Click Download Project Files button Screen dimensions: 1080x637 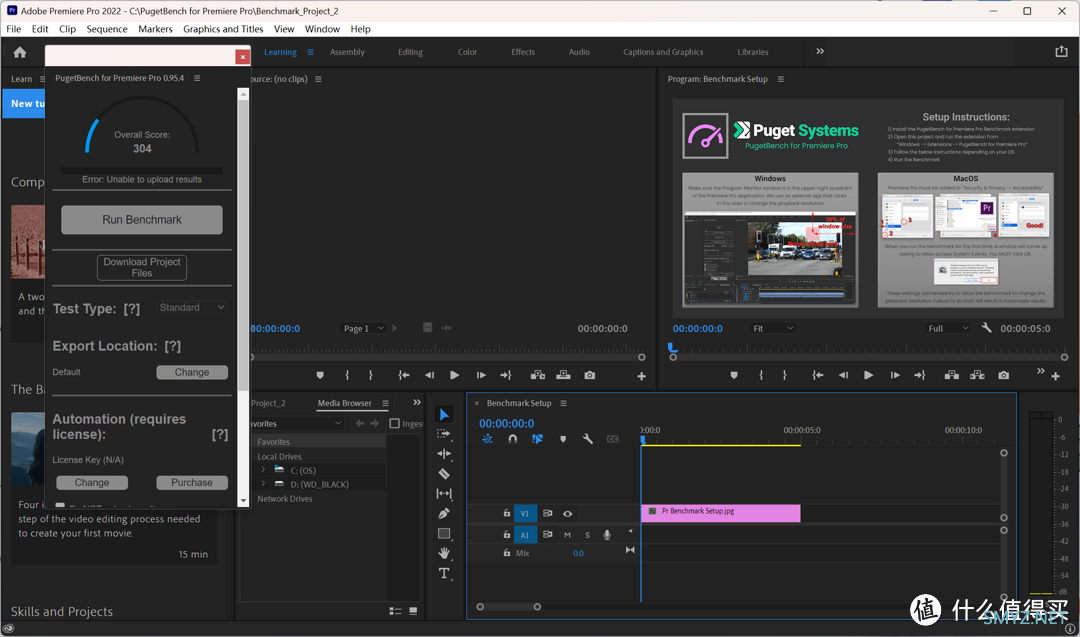pos(142,267)
